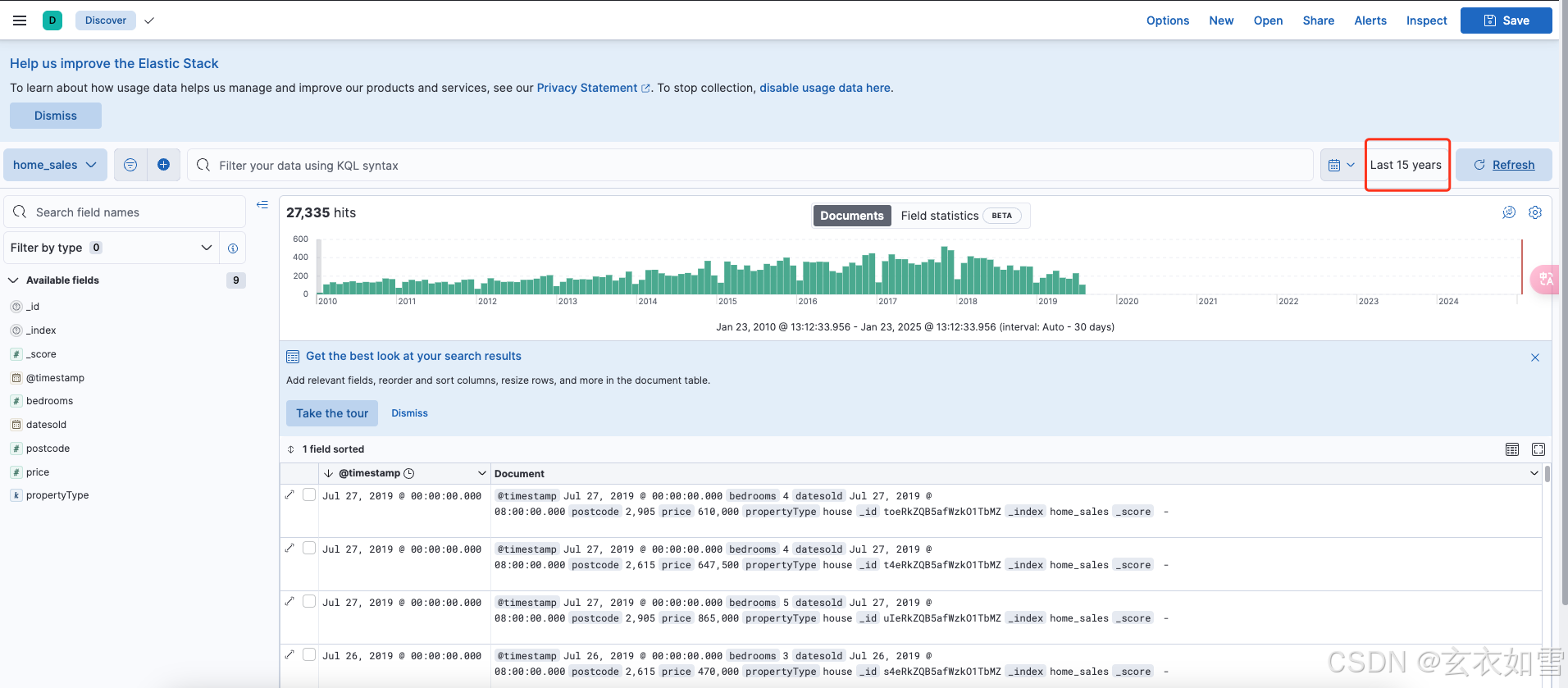Click the 27,335 hits count
Screen dimensions: 1568x688
tap(321, 212)
